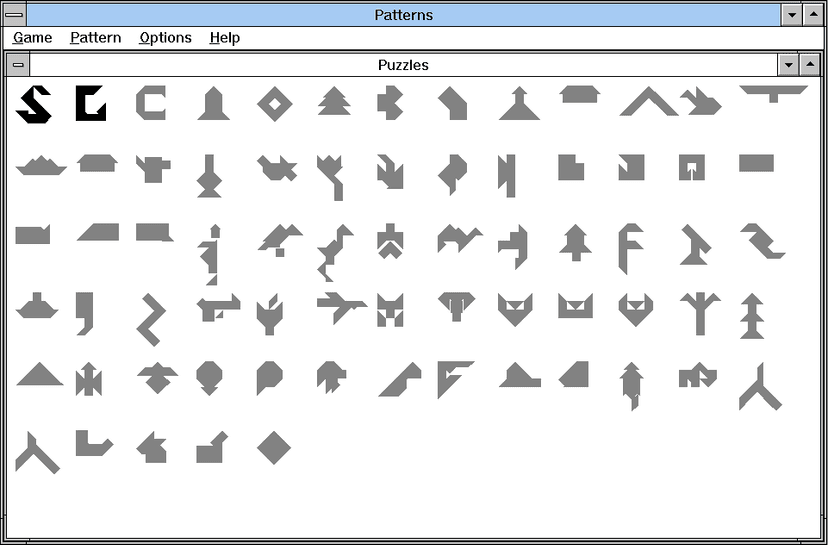The width and height of the screenshot is (828, 545).
Task: Select the descending zigzag step pattern
Action: (x=763, y=241)
